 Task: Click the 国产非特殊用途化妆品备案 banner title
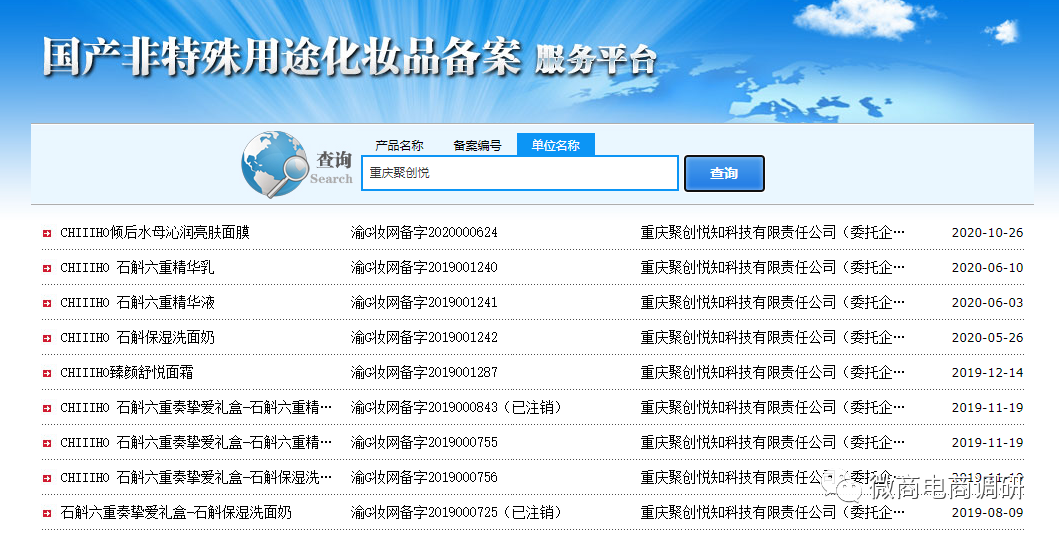point(282,57)
